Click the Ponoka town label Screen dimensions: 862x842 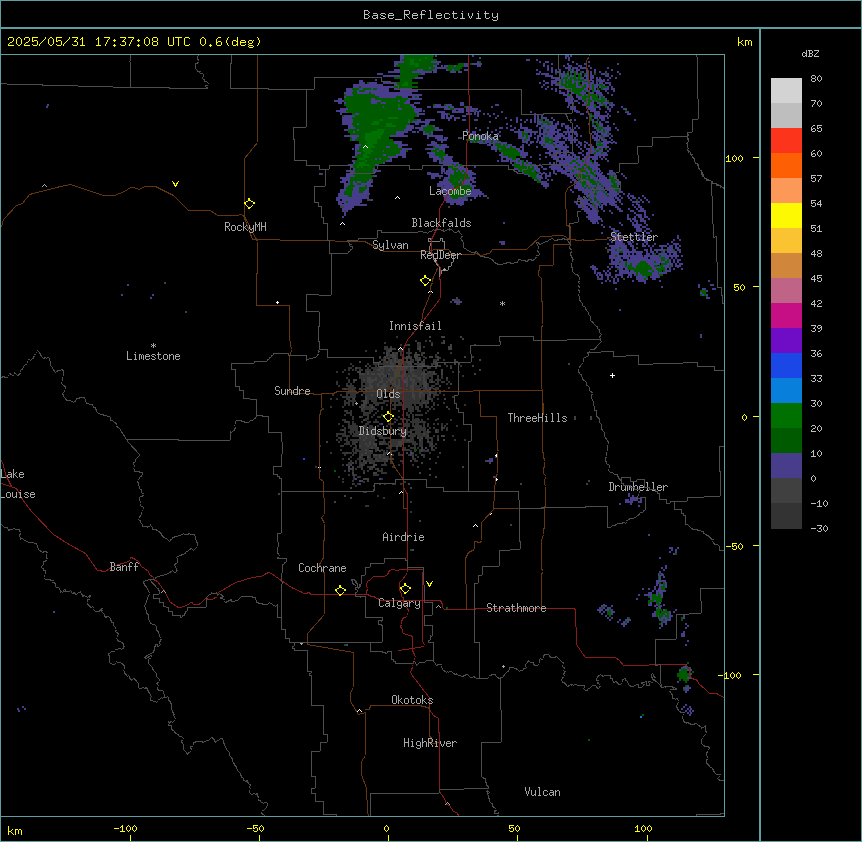click(480, 136)
